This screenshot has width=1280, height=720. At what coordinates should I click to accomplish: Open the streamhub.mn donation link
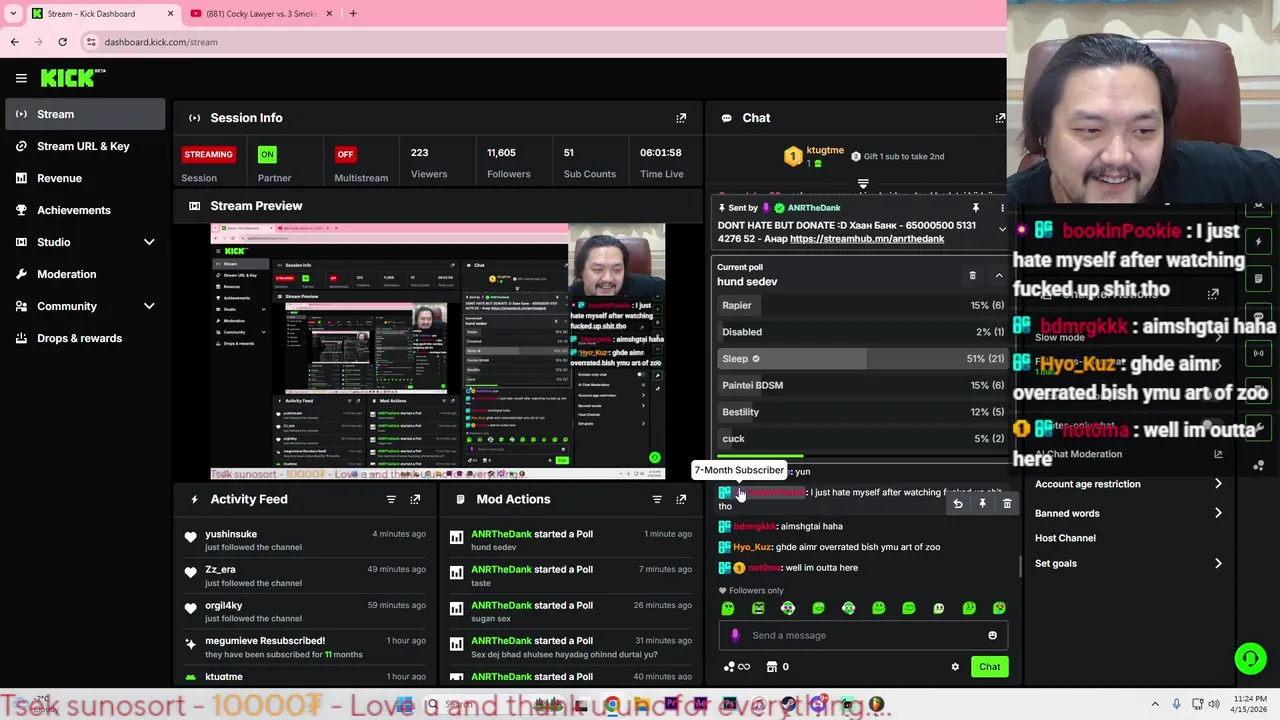click(867, 239)
